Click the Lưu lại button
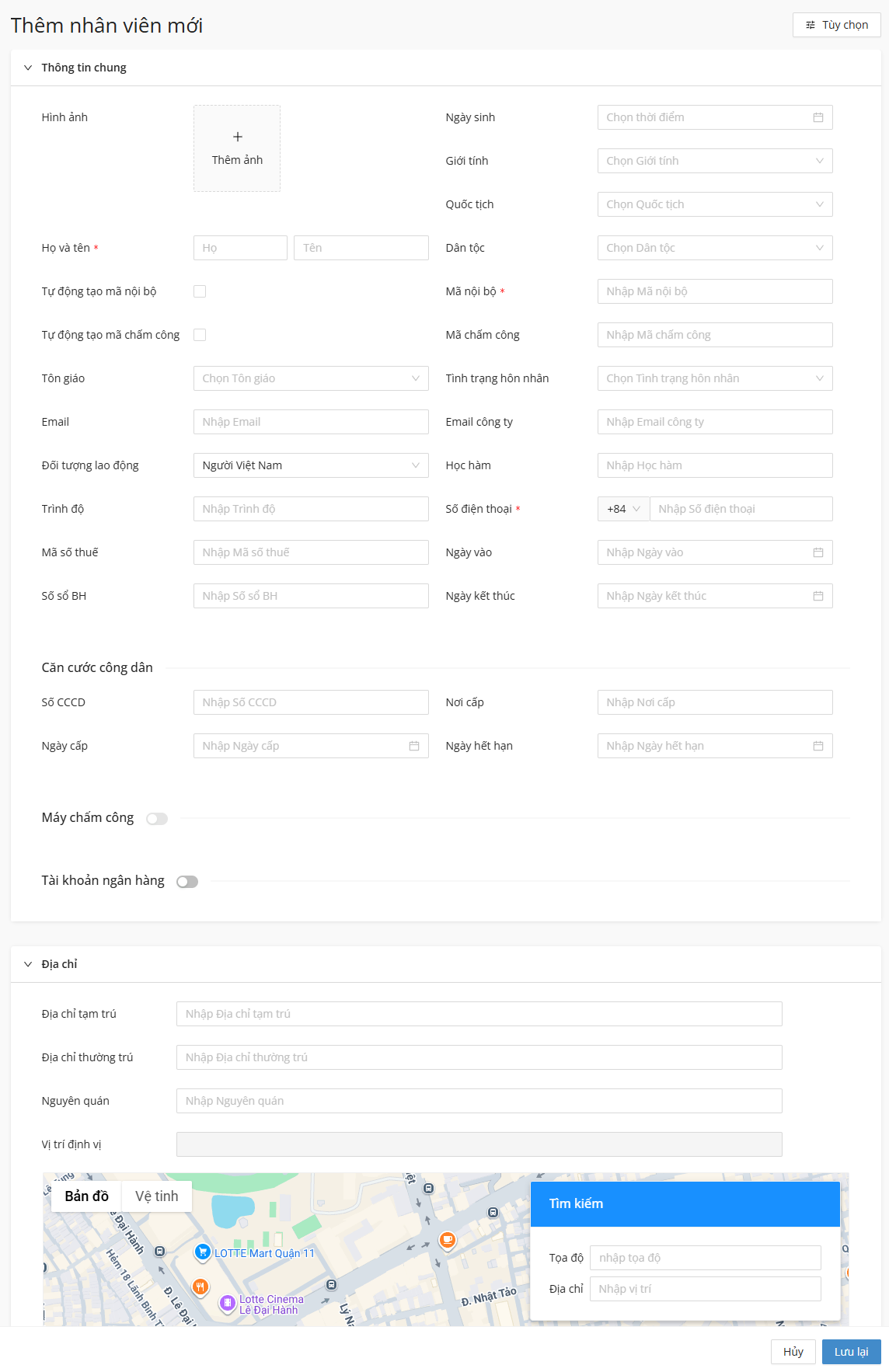889x1372 pixels. point(851,1352)
